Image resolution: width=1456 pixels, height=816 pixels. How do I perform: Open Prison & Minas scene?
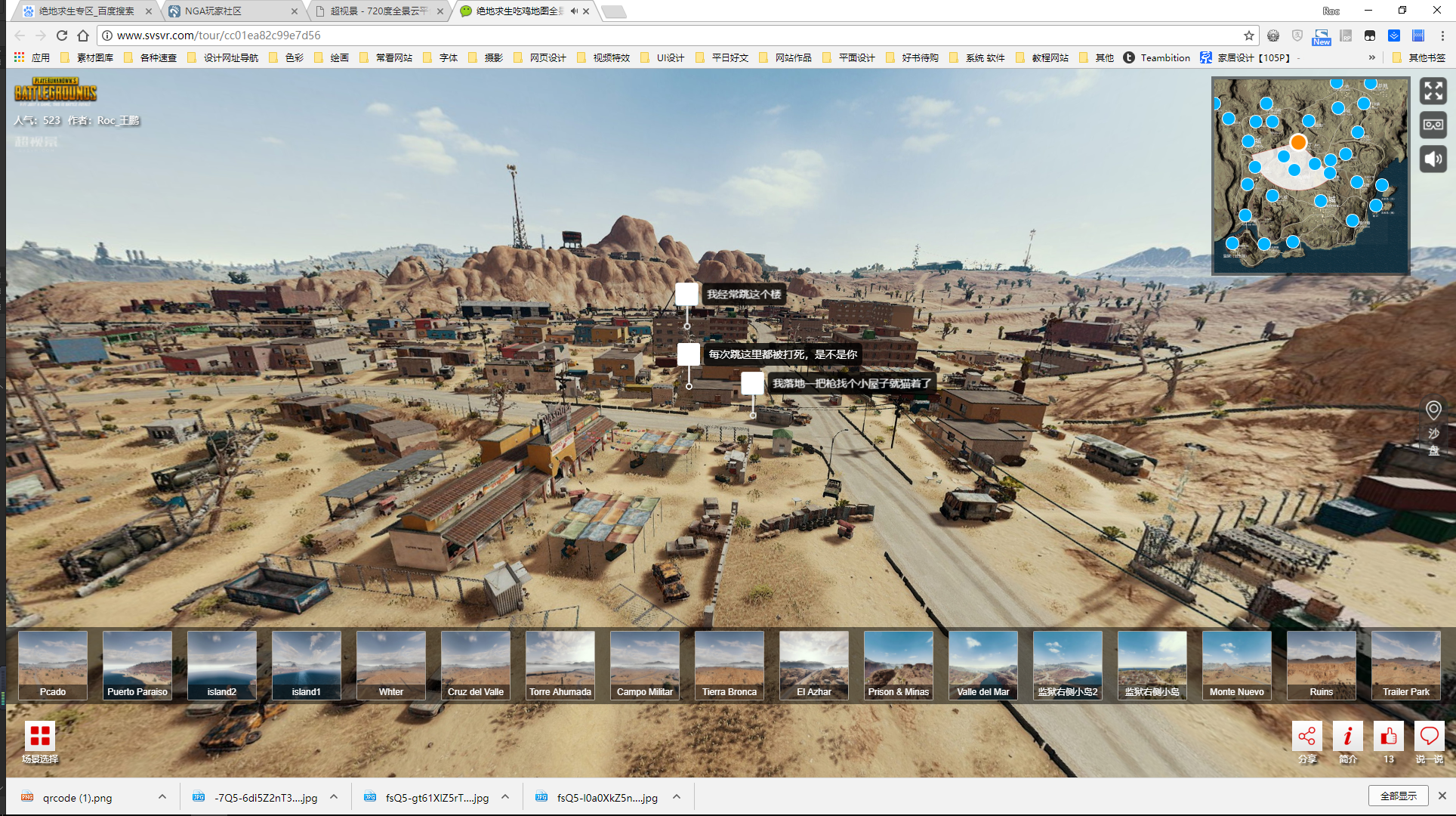[899, 666]
